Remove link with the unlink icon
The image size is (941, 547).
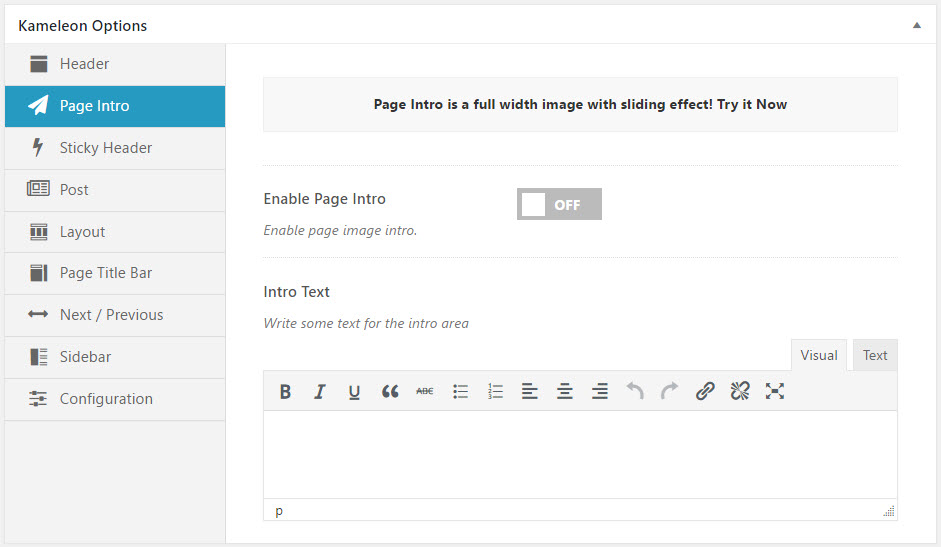[x=740, y=392]
